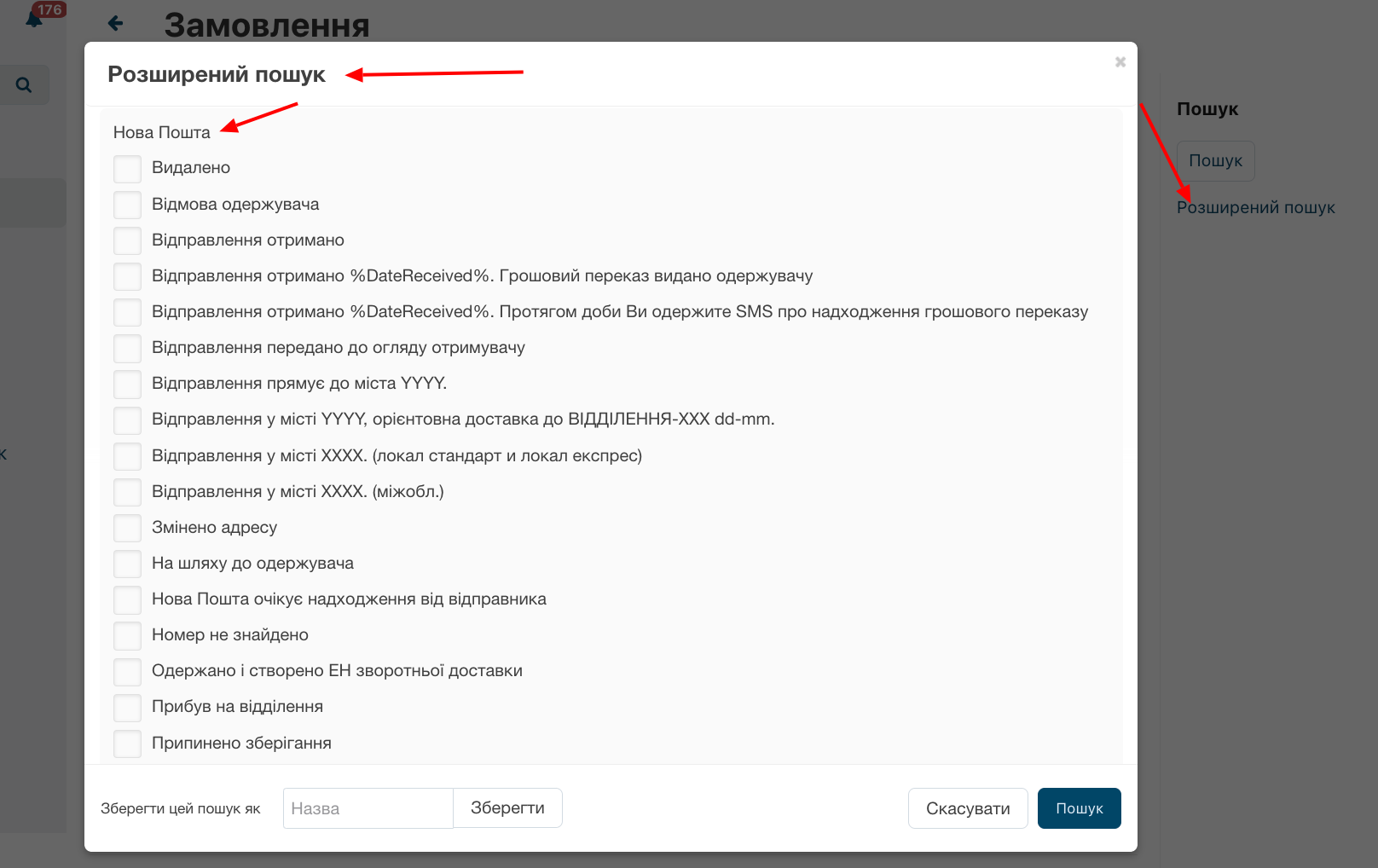This screenshot has width=1378, height=868.
Task: Check the Припинено зберігання checkbox
Action: pyautogui.click(x=128, y=744)
